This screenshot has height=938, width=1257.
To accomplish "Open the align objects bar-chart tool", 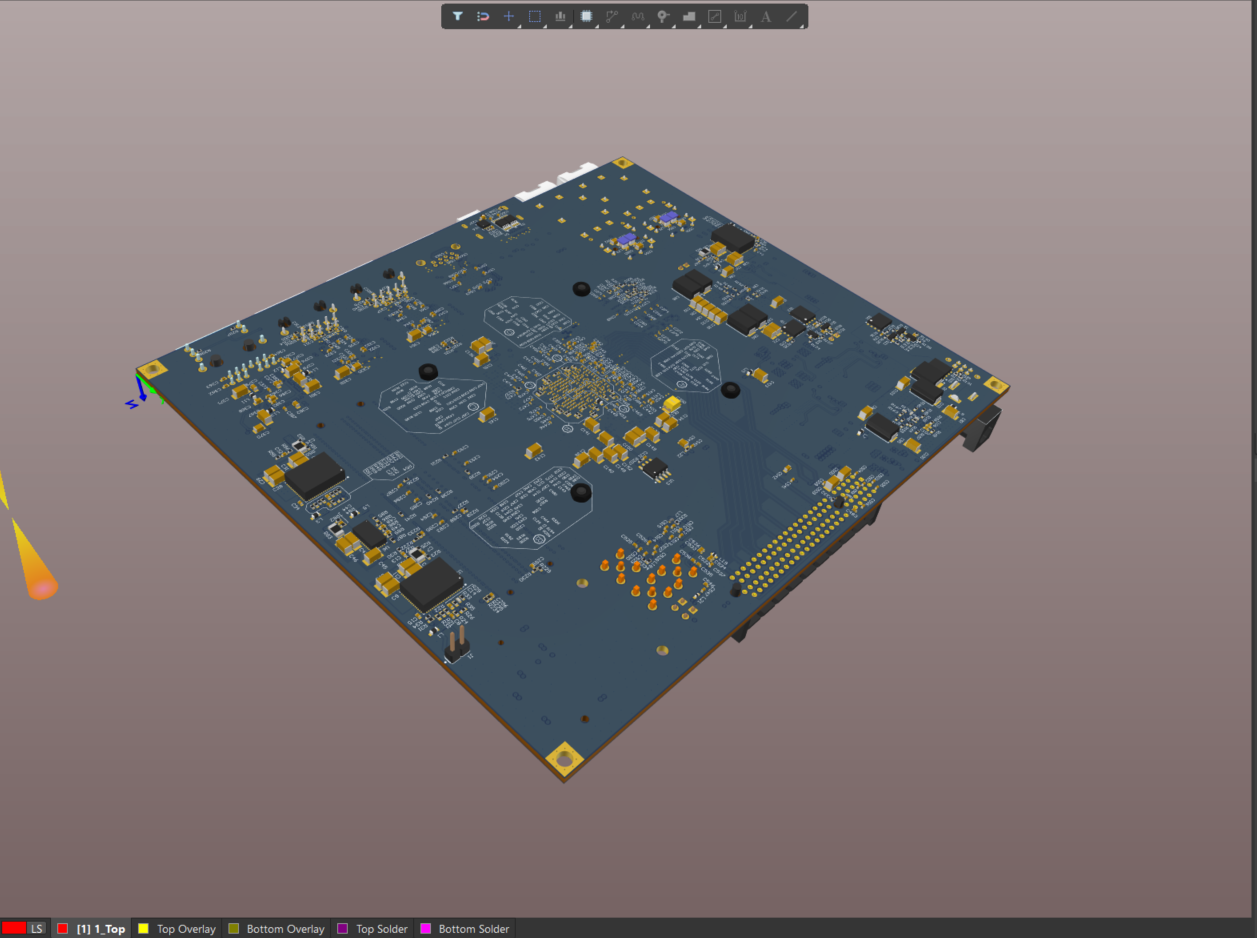I will point(560,16).
